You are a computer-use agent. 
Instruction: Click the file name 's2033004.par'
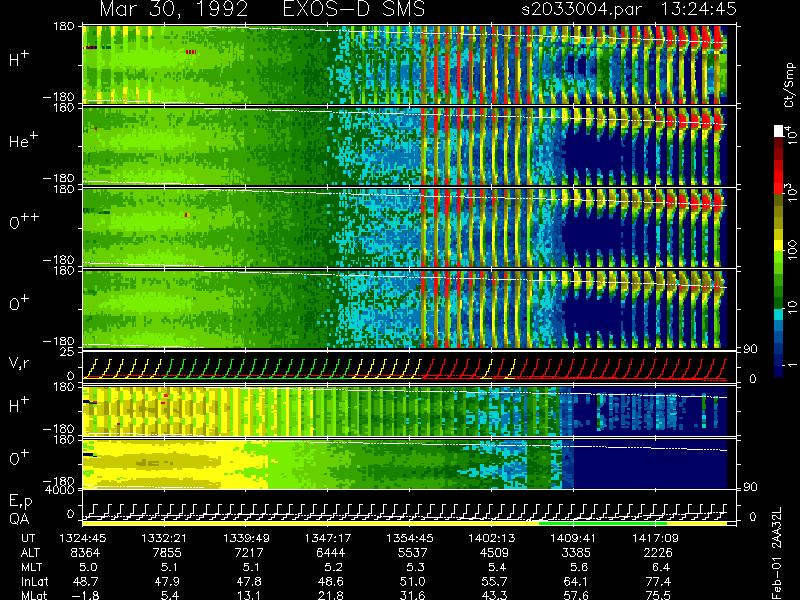[x=581, y=9]
